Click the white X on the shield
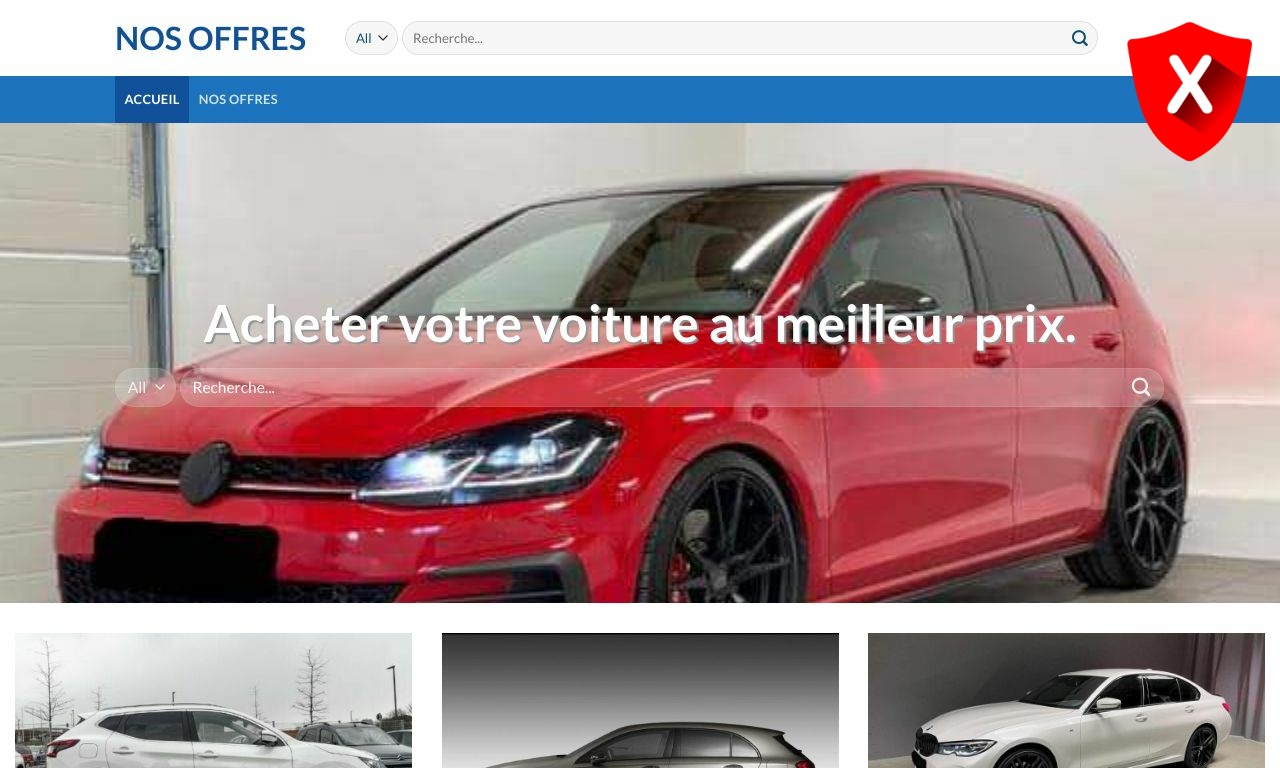Screen dimensions: 1280x768 click(x=1190, y=84)
